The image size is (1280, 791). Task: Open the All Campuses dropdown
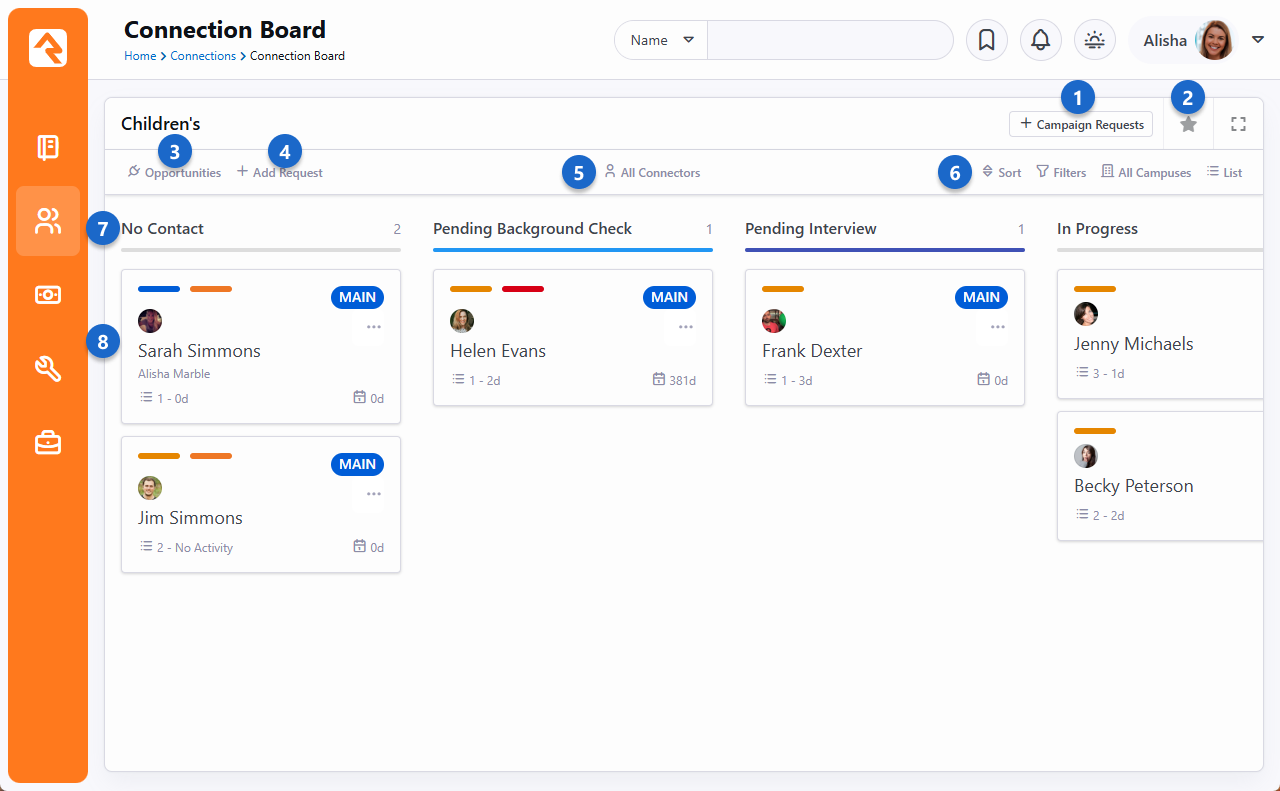1146,172
